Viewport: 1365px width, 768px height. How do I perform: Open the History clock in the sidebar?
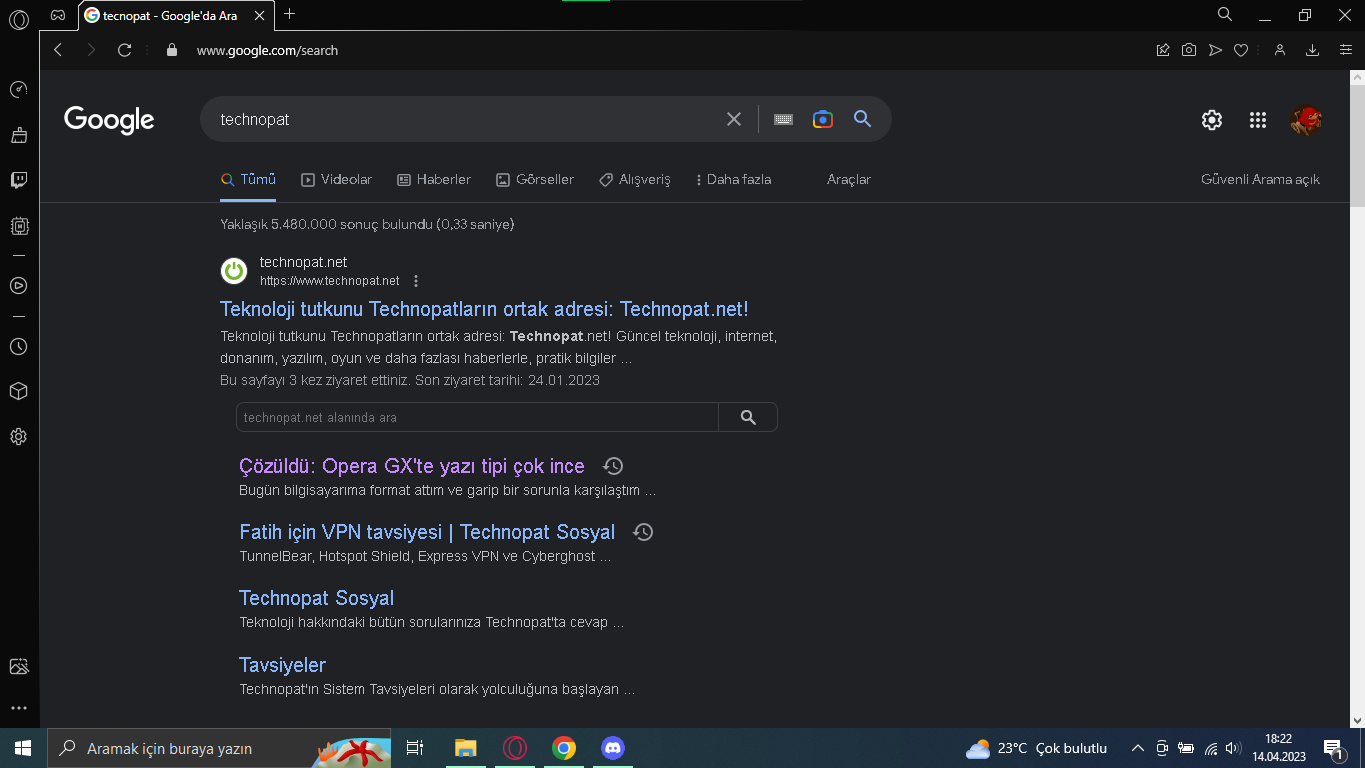click(x=18, y=346)
